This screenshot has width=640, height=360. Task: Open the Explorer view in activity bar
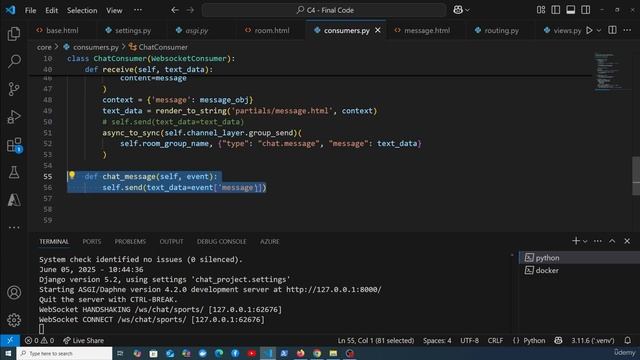coord(14,34)
